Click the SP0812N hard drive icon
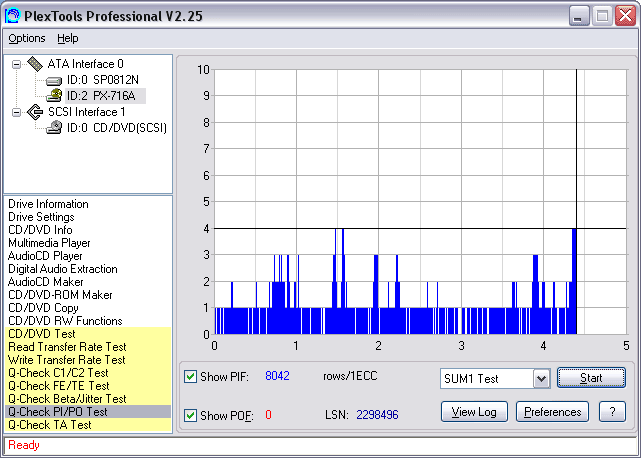This screenshot has width=641, height=458. pyautogui.click(x=54, y=81)
